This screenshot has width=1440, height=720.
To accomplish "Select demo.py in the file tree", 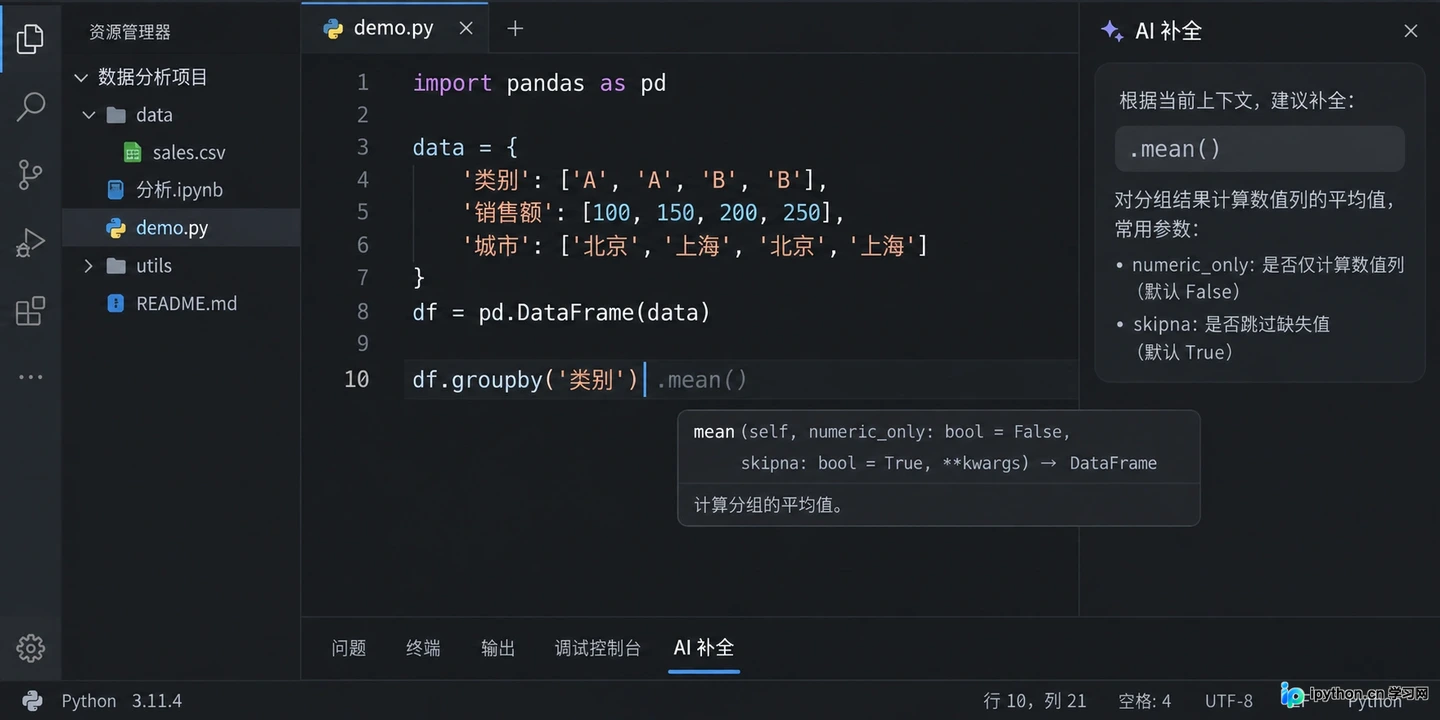I will pos(181,228).
